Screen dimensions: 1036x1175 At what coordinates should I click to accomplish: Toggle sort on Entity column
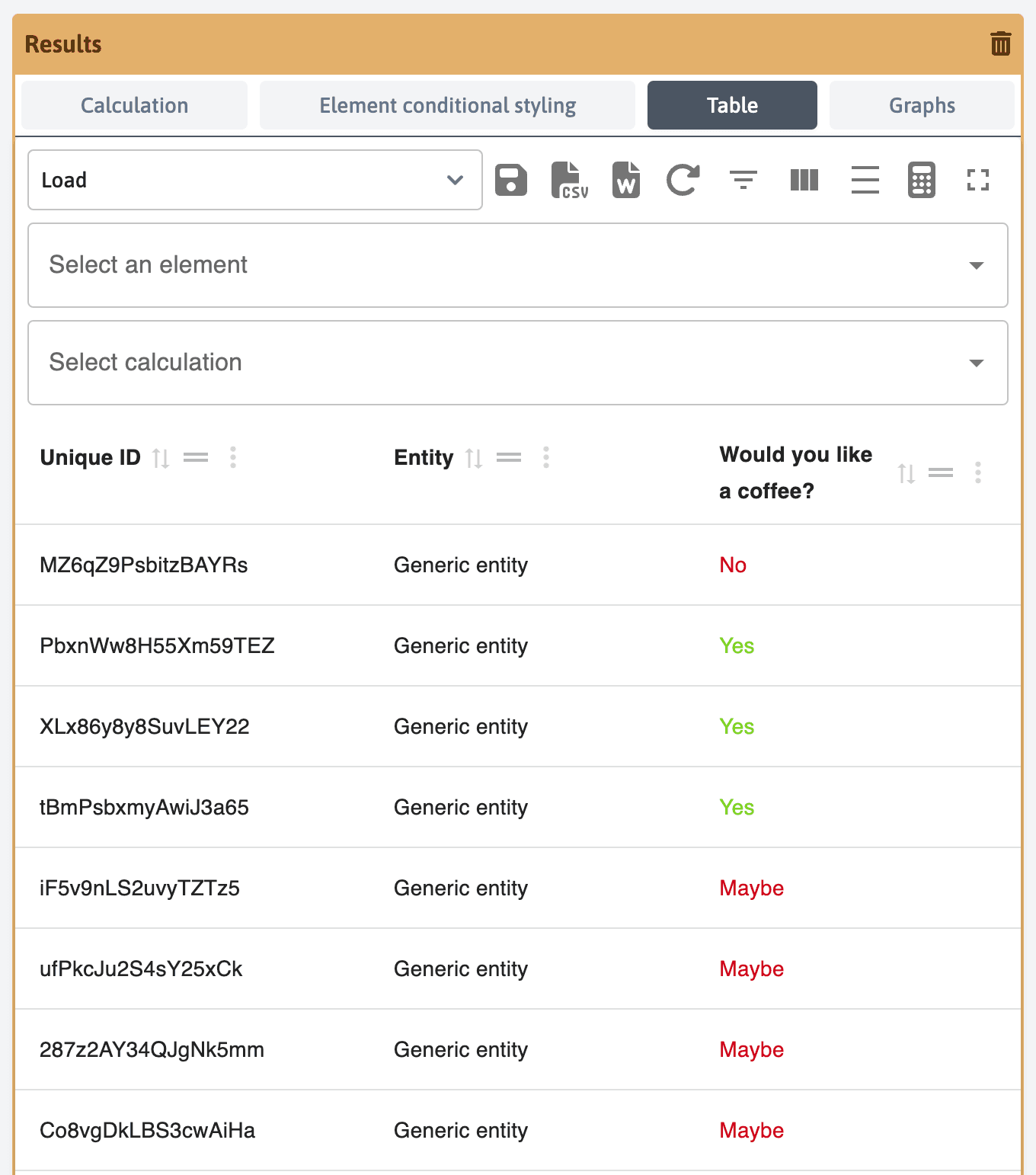point(474,458)
